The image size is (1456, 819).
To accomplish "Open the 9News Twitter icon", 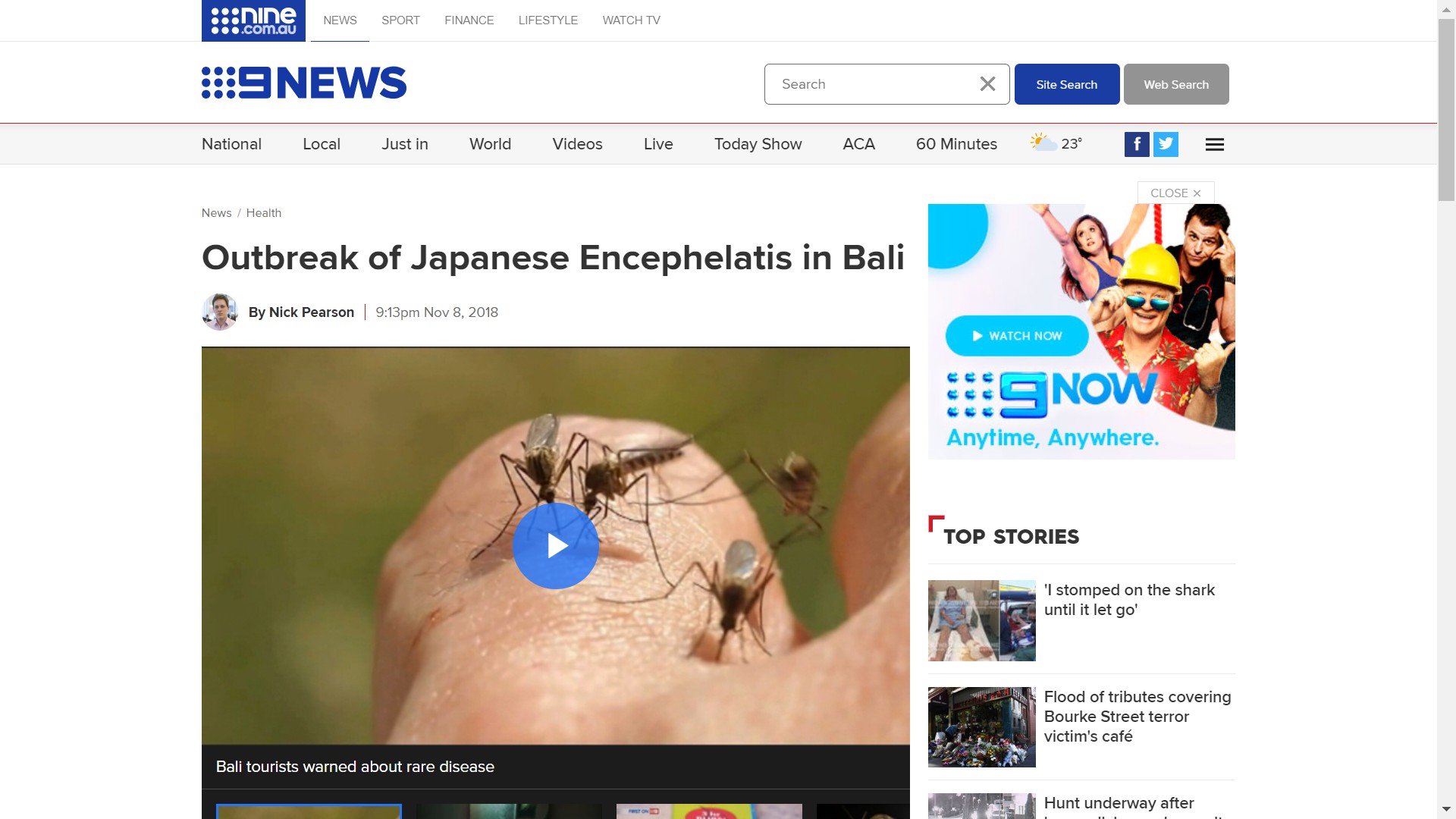I will [x=1166, y=144].
